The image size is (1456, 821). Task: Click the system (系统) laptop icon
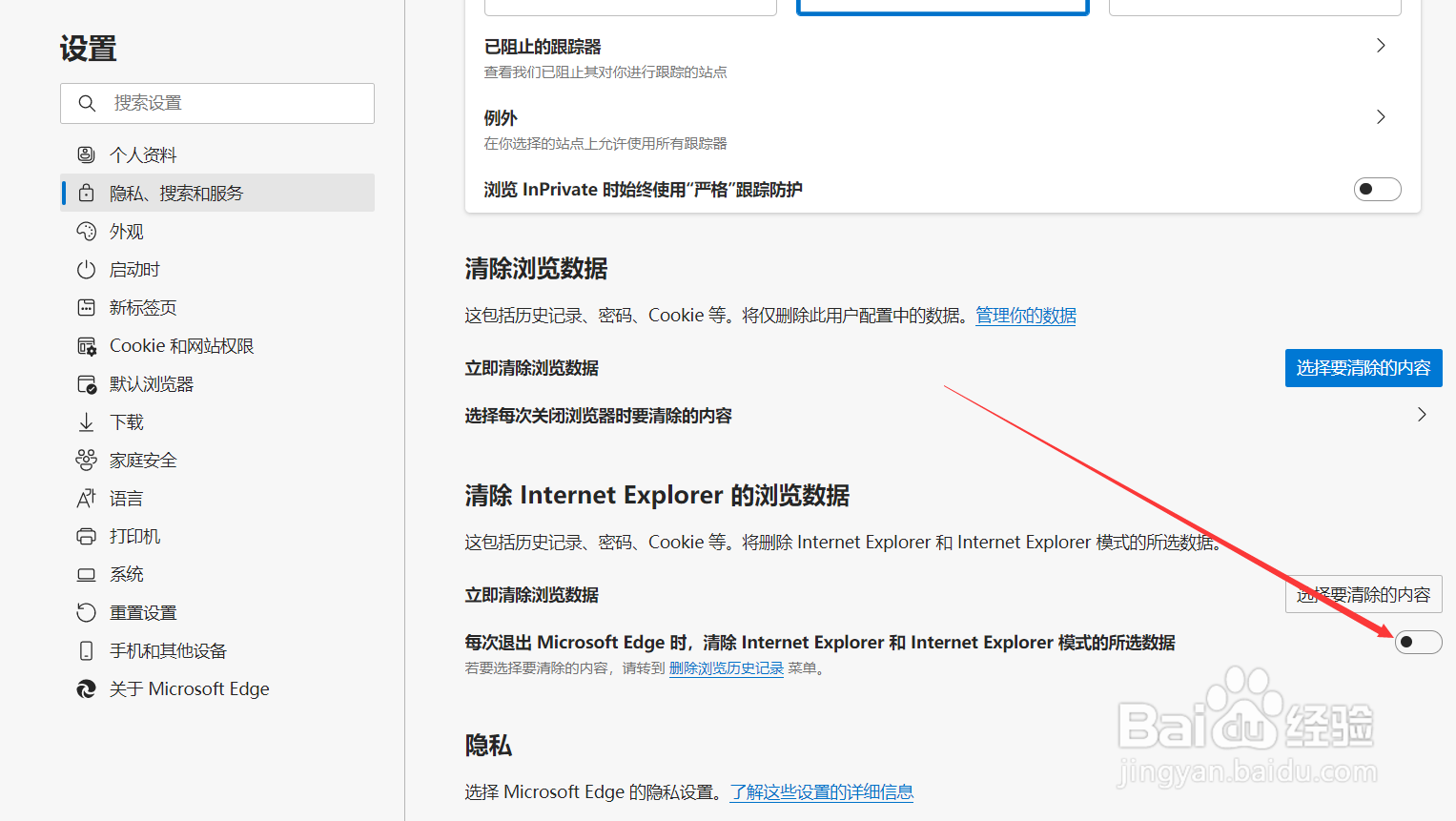coord(86,574)
